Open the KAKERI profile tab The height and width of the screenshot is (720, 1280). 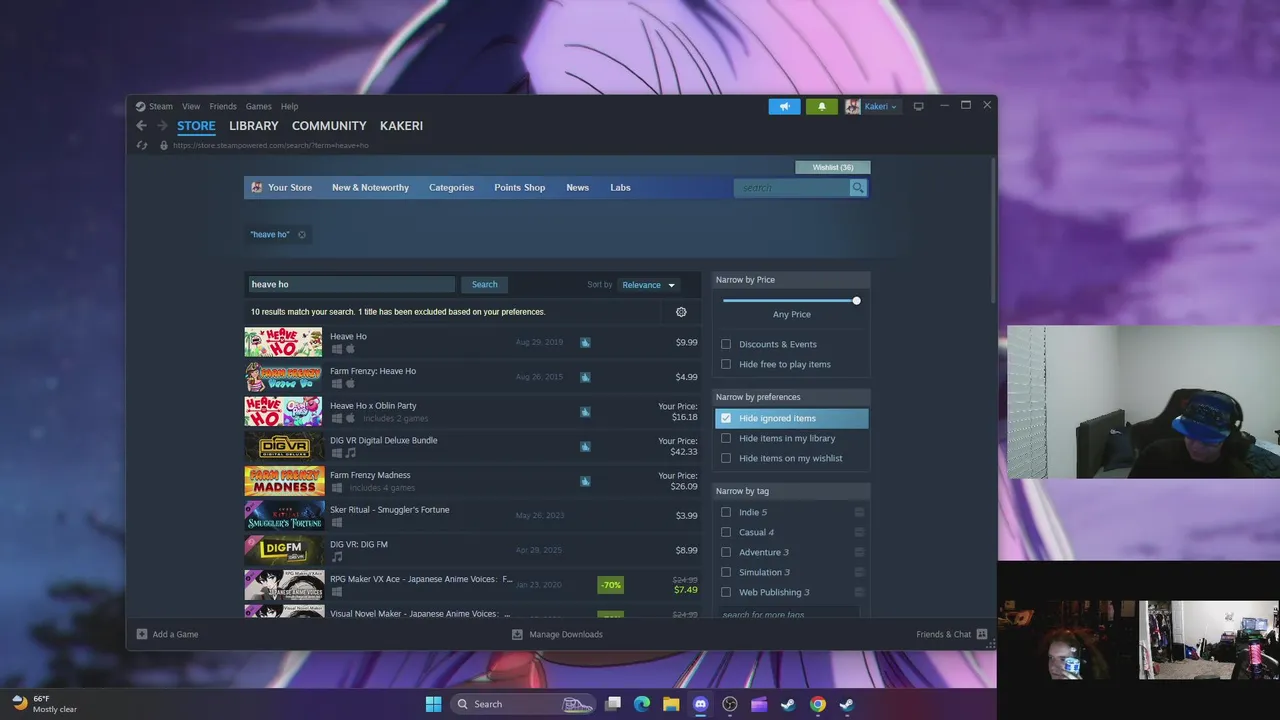(x=401, y=126)
